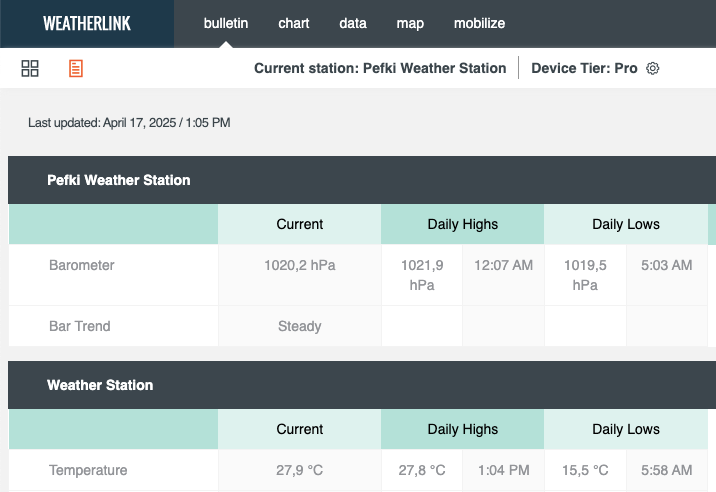This screenshot has width=716, height=492.
Task: Click Current column header in Pefki table
Action: [x=300, y=224]
